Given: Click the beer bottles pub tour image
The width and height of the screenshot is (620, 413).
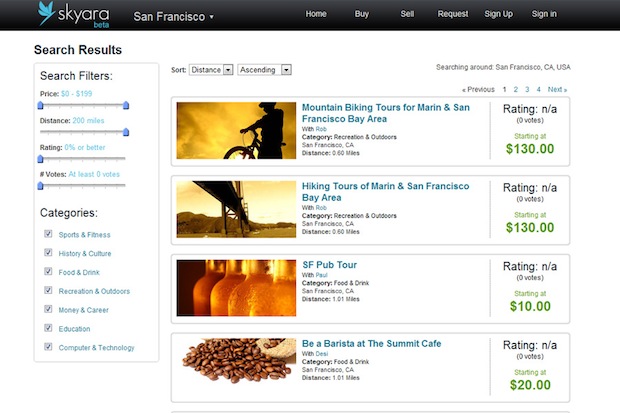Looking at the screenshot, I should tap(236, 288).
